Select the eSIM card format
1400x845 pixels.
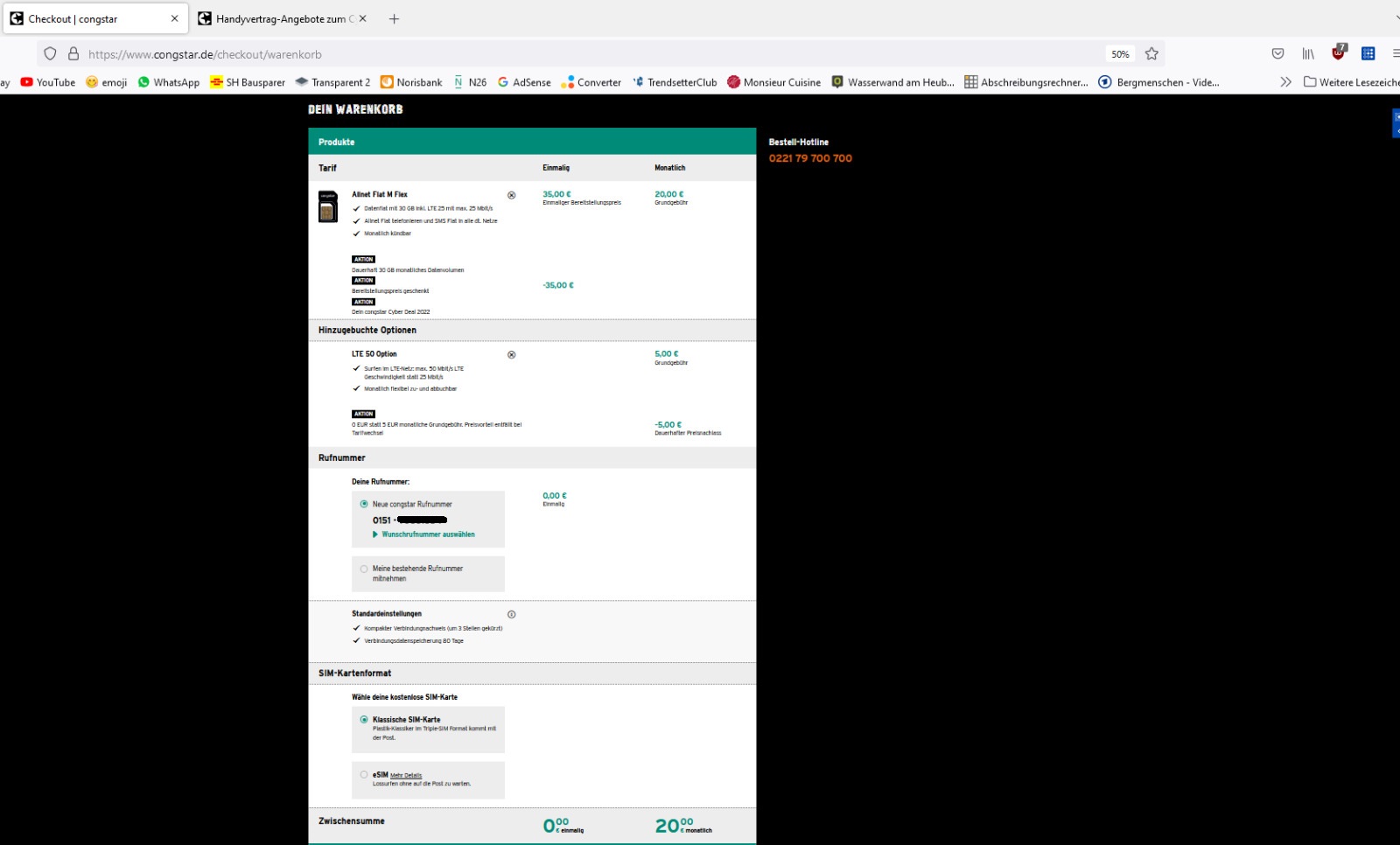click(x=364, y=775)
